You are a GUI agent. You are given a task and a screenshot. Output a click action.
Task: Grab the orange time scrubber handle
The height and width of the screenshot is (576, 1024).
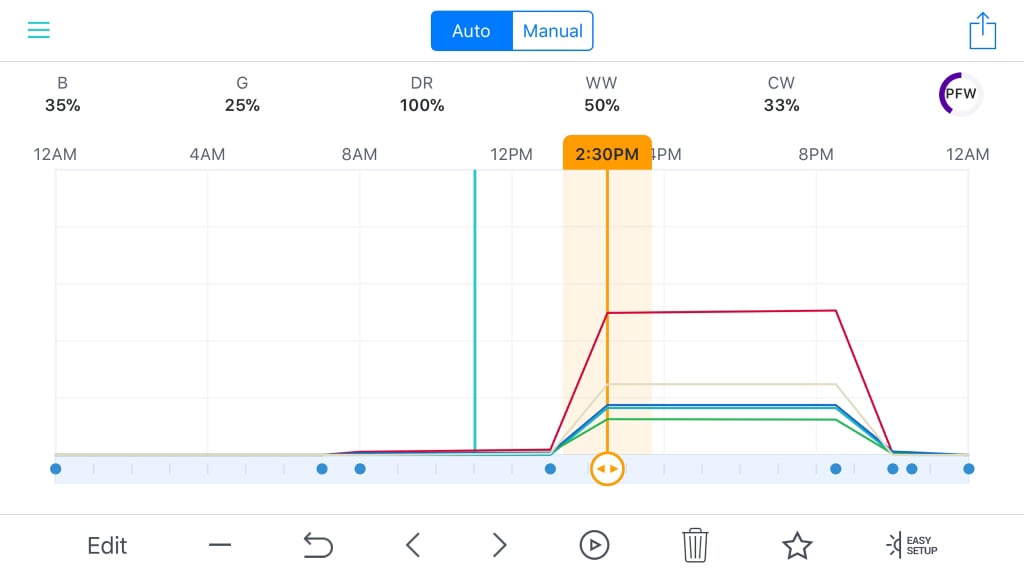[x=607, y=468]
